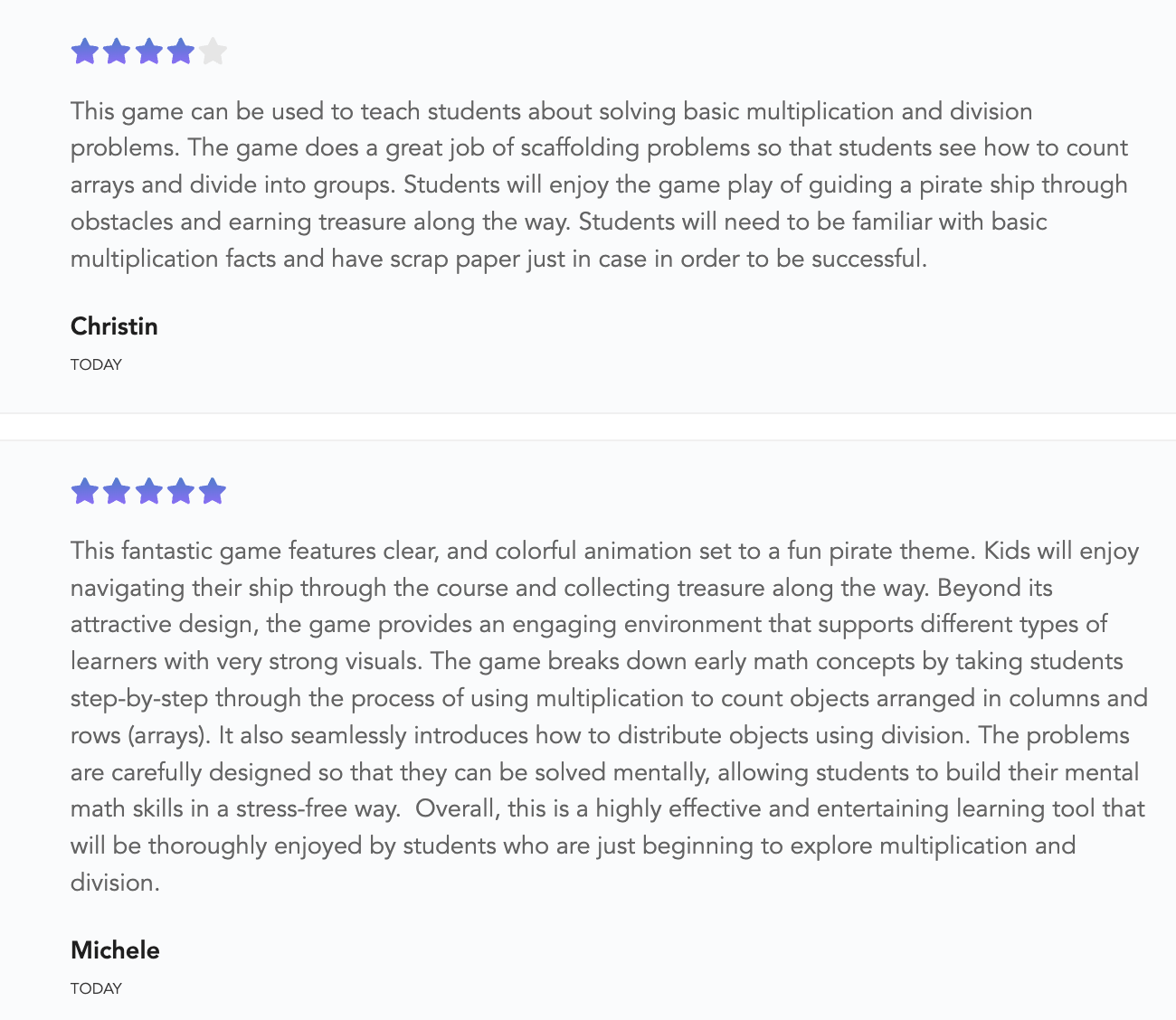This screenshot has height=1020, width=1176.
Task: Click the TODAY date under Christin
Action: (96, 364)
